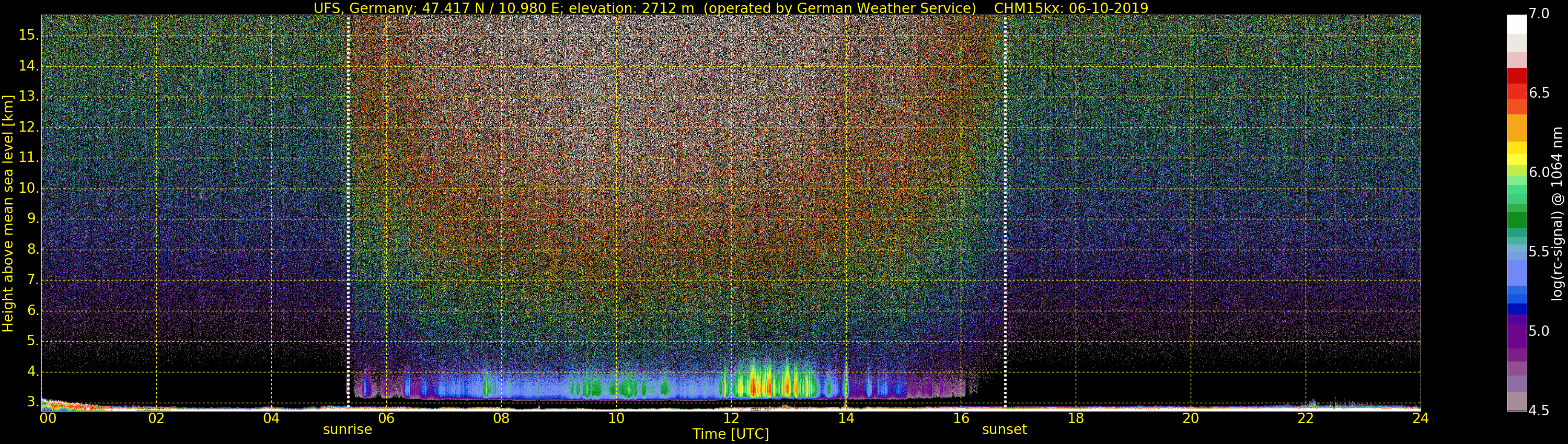The image size is (1568, 444).
Task: Click the chart title text at top
Action: (x=731, y=8)
